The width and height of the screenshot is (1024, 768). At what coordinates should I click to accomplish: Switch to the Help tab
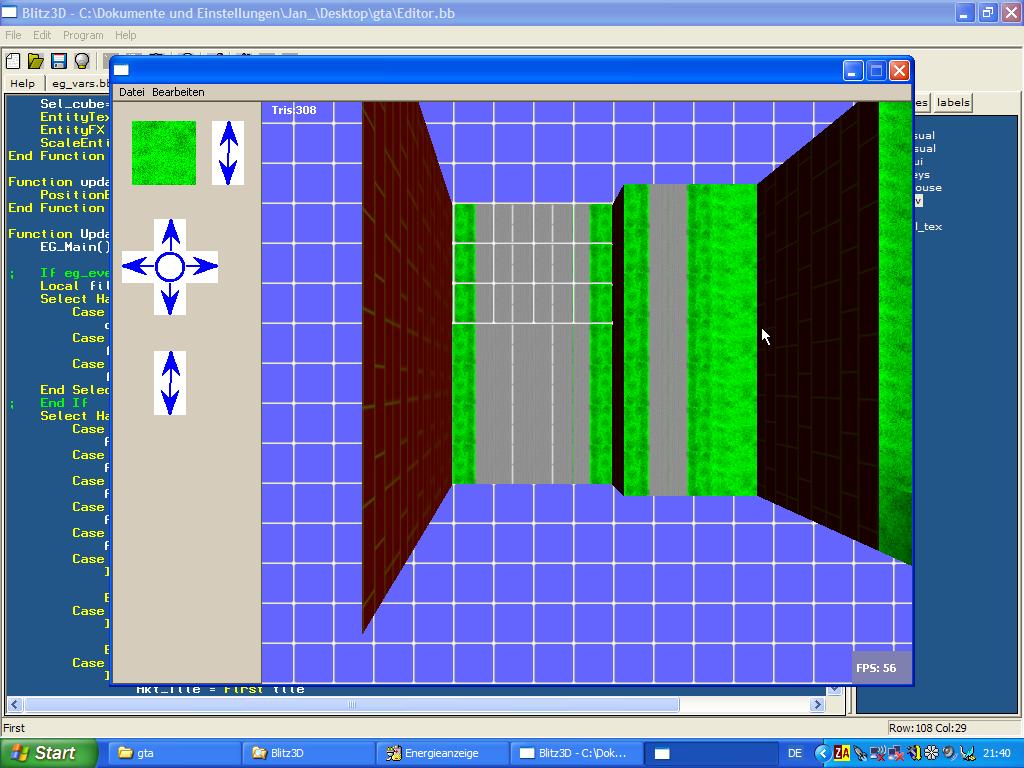click(x=22, y=84)
